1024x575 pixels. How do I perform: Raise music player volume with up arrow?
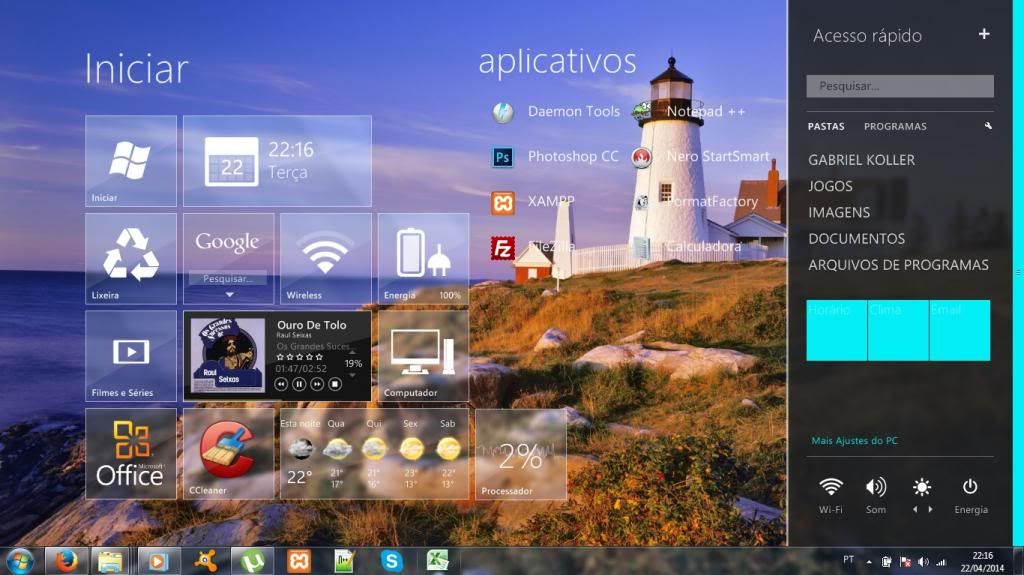(x=353, y=352)
